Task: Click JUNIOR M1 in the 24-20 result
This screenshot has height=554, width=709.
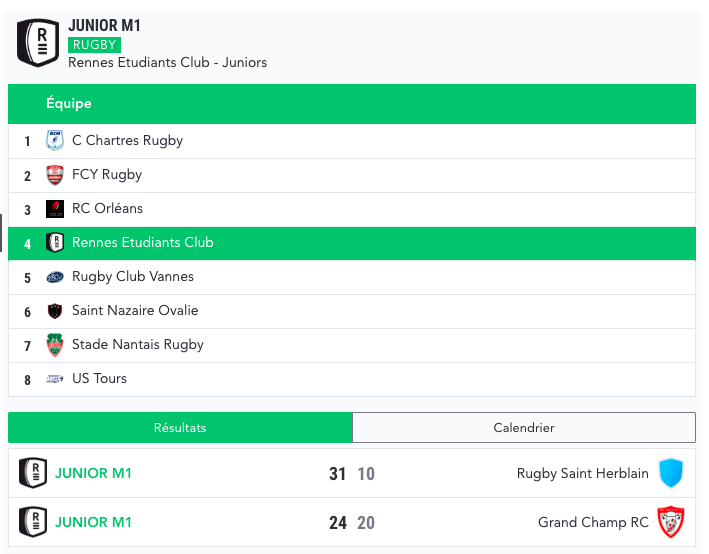Action: pos(93,522)
